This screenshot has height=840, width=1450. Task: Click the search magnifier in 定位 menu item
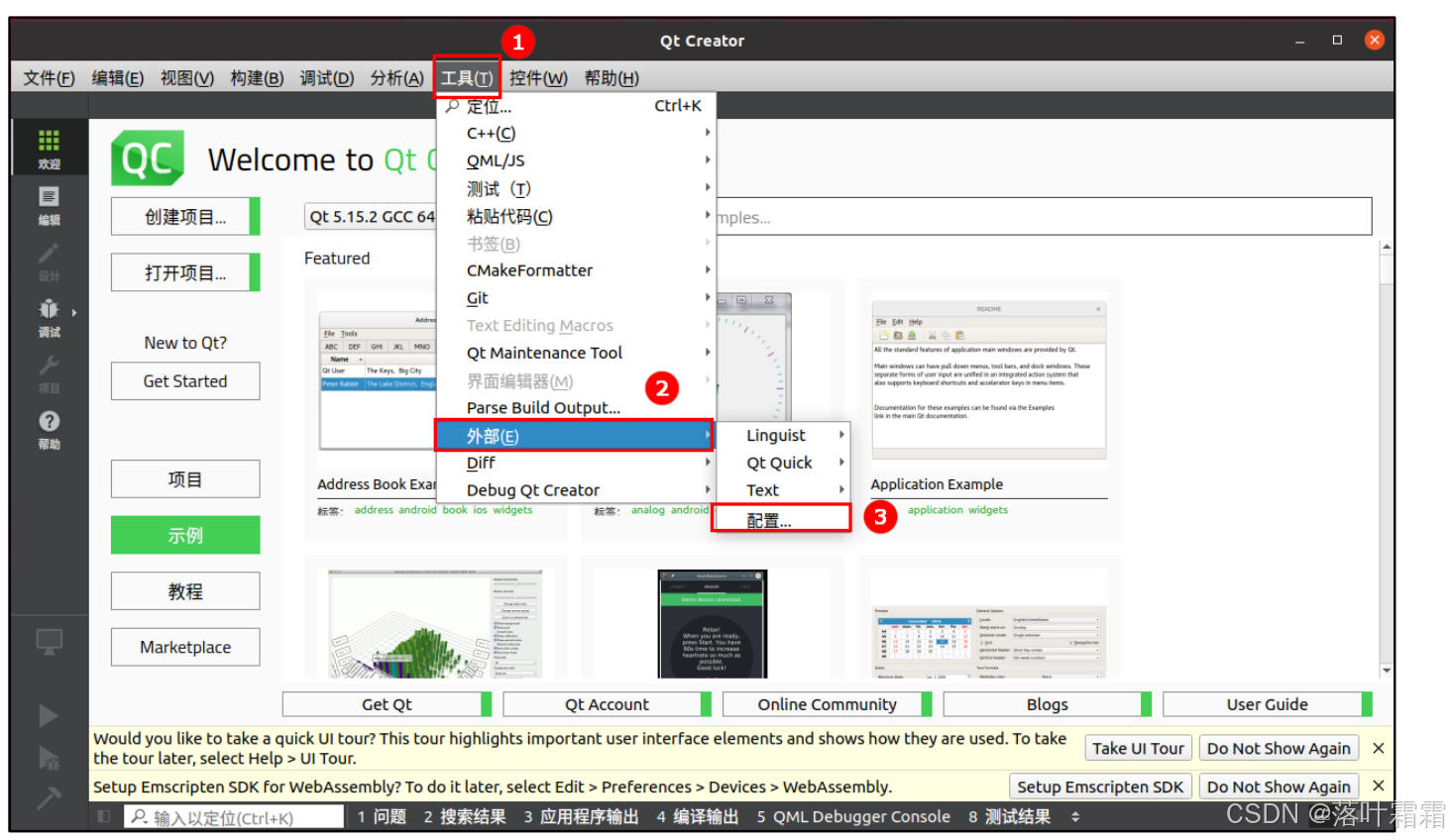[x=452, y=106]
